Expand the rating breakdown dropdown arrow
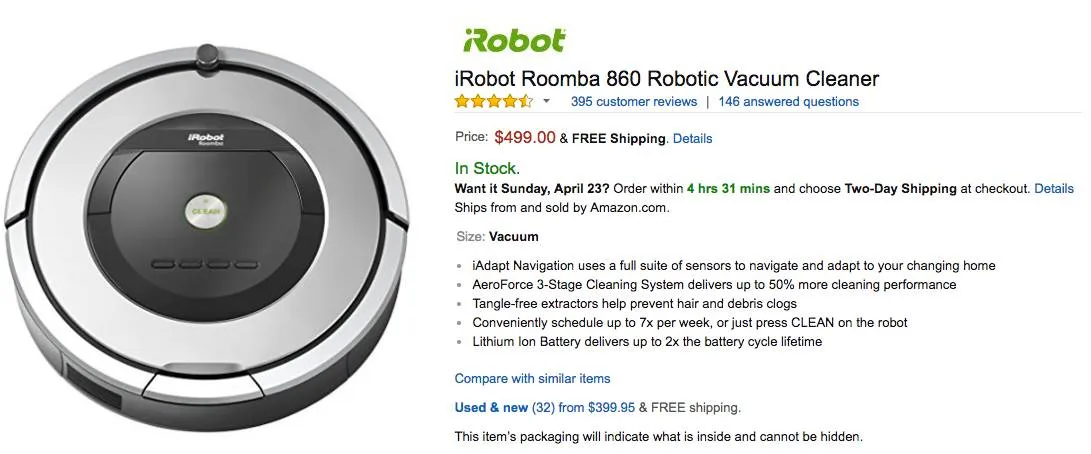The width and height of the screenshot is (1091, 454). coord(546,102)
